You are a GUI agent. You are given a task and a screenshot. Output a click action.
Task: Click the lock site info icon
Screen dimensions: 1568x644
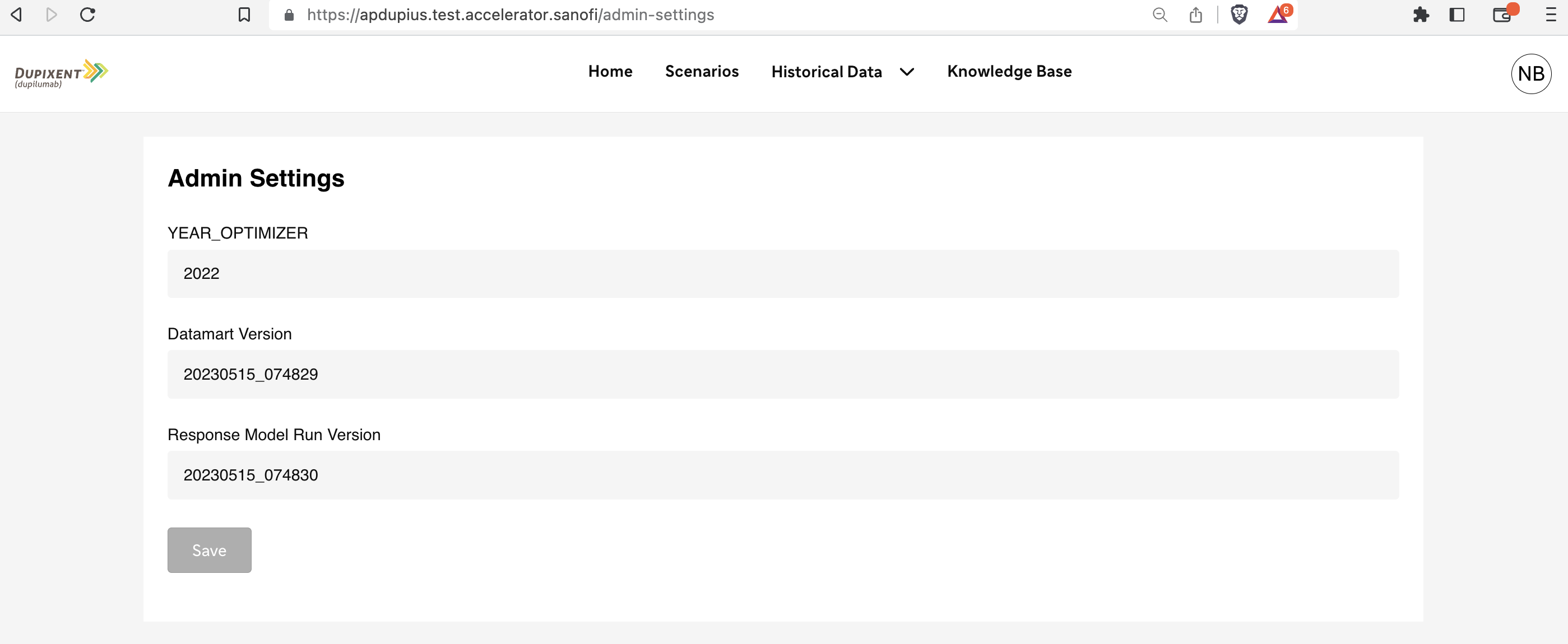[289, 15]
